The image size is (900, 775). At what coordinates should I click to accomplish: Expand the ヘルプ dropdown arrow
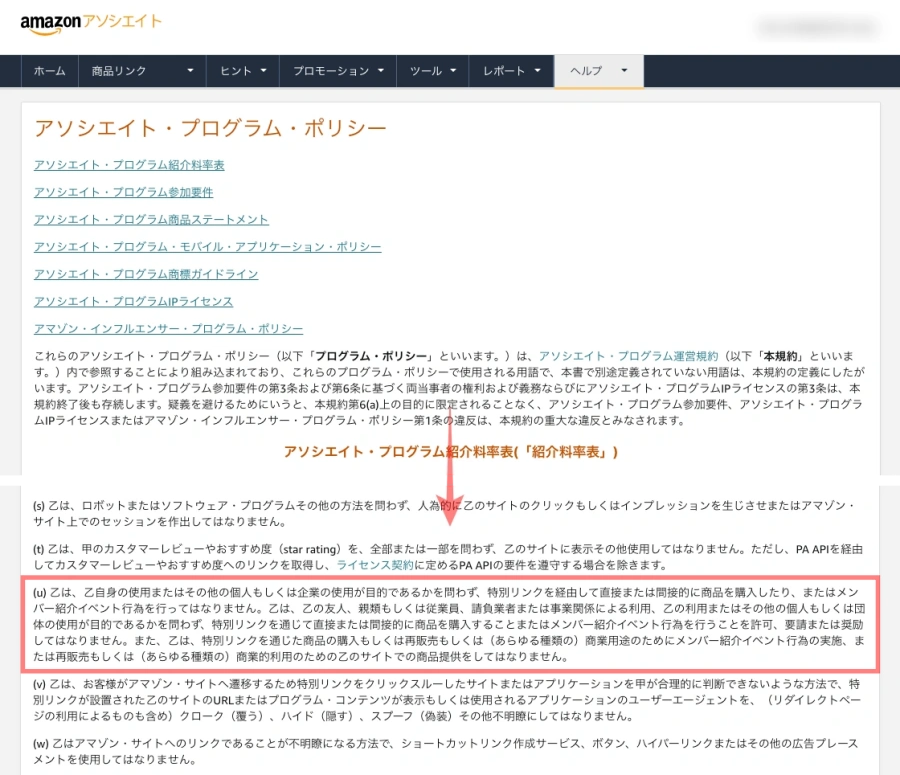[x=624, y=71]
